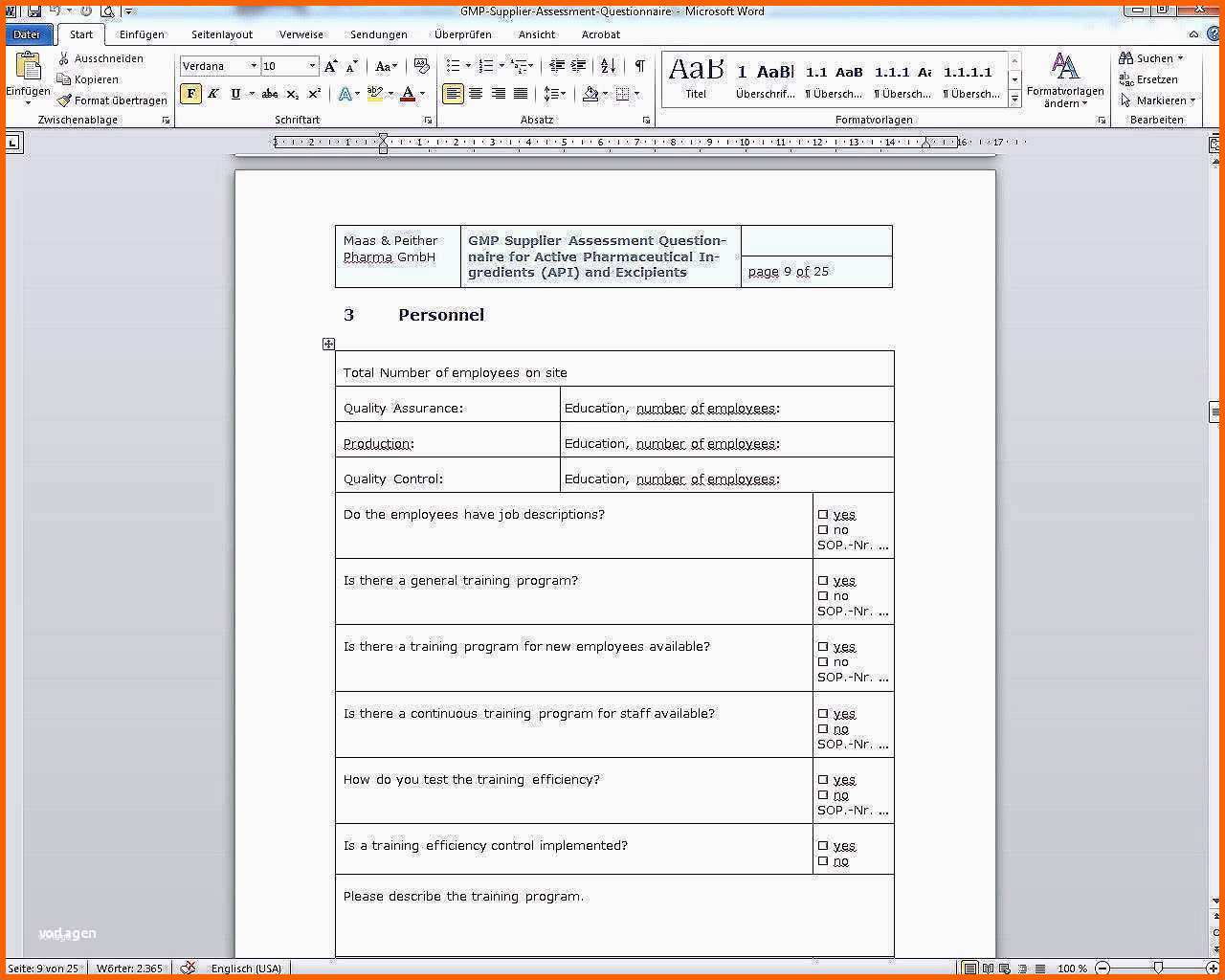Open the Verdana font name dropdown
Screen dimensions: 1225x980
coord(254,66)
